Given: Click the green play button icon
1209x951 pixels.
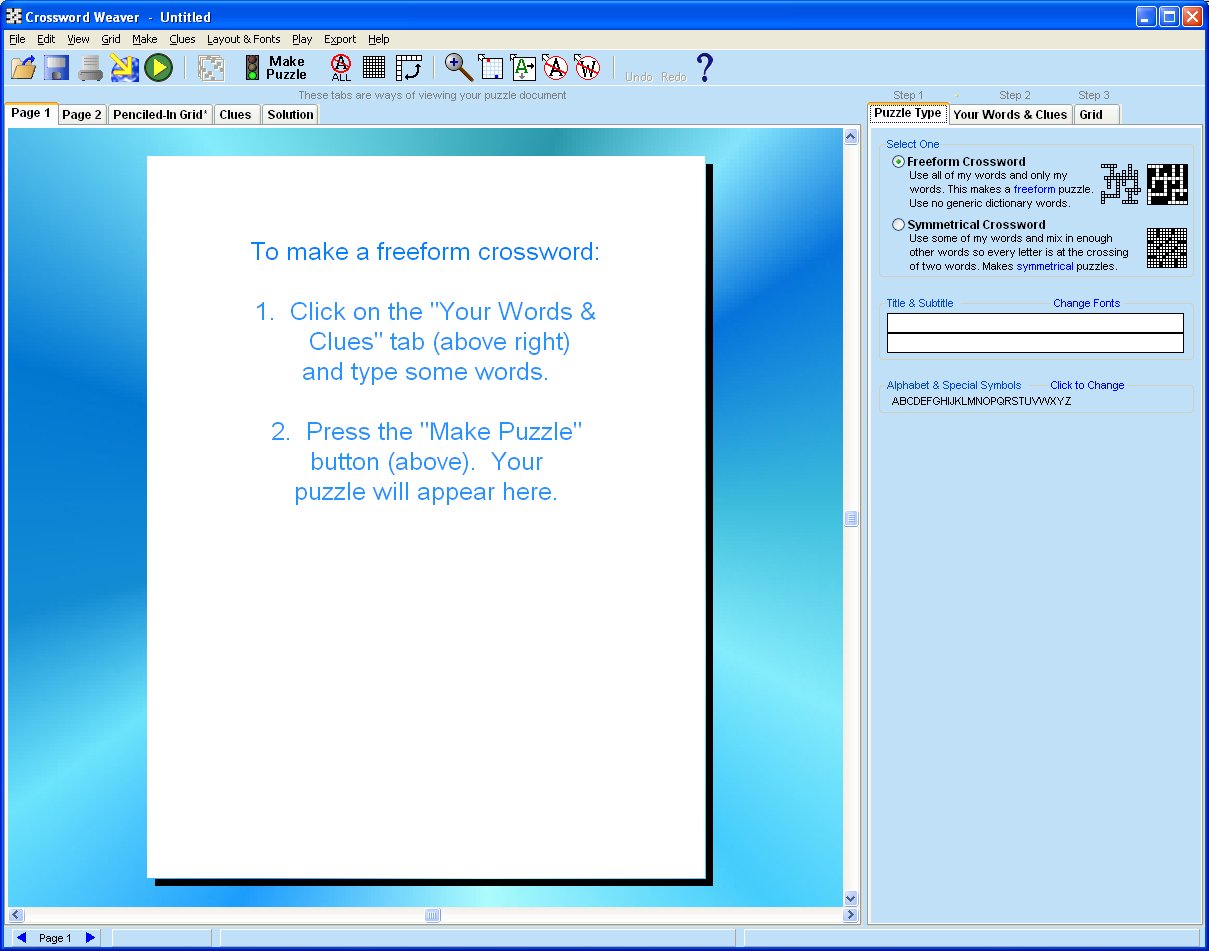Looking at the screenshot, I should 158,68.
